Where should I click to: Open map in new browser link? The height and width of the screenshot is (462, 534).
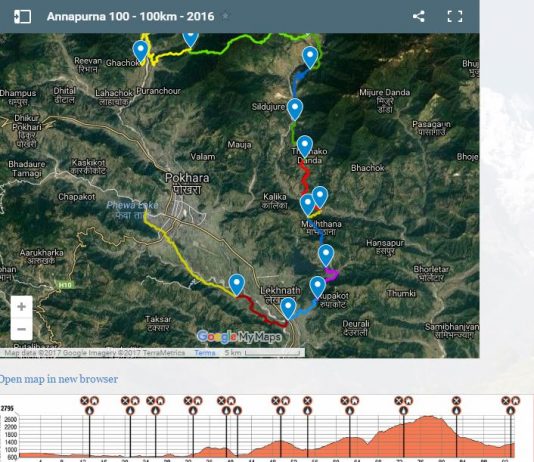coord(59,379)
